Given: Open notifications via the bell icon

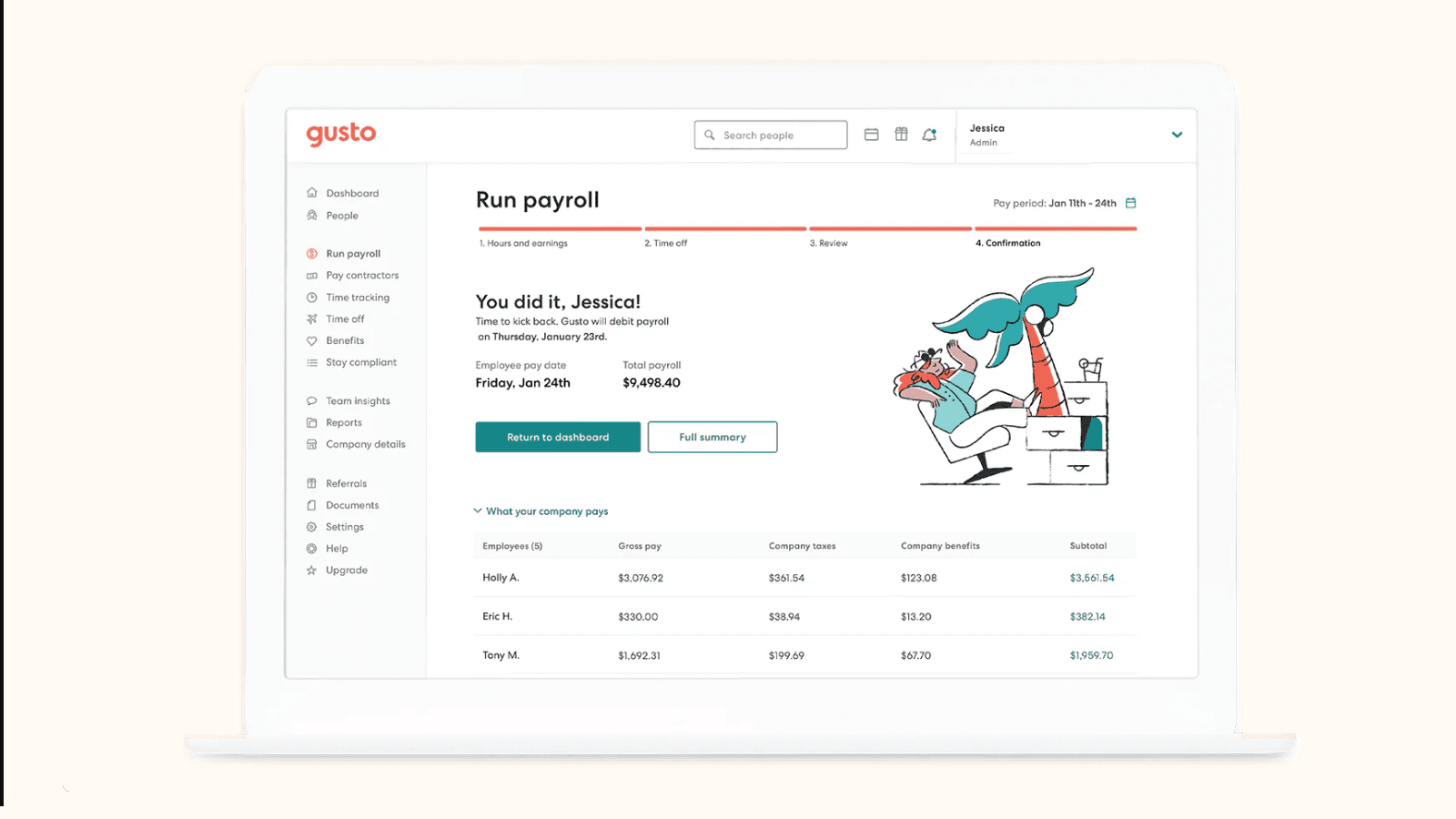Looking at the screenshot, I should click(929, 134).
